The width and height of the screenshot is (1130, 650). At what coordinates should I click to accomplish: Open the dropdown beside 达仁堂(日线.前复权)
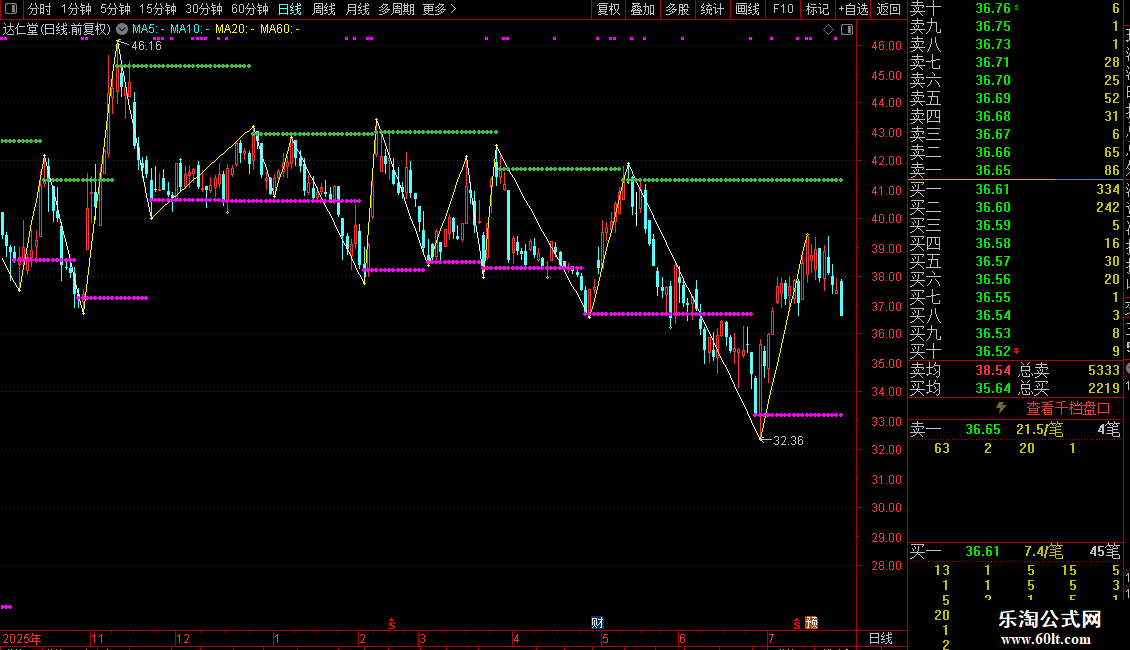click(122, 29)
